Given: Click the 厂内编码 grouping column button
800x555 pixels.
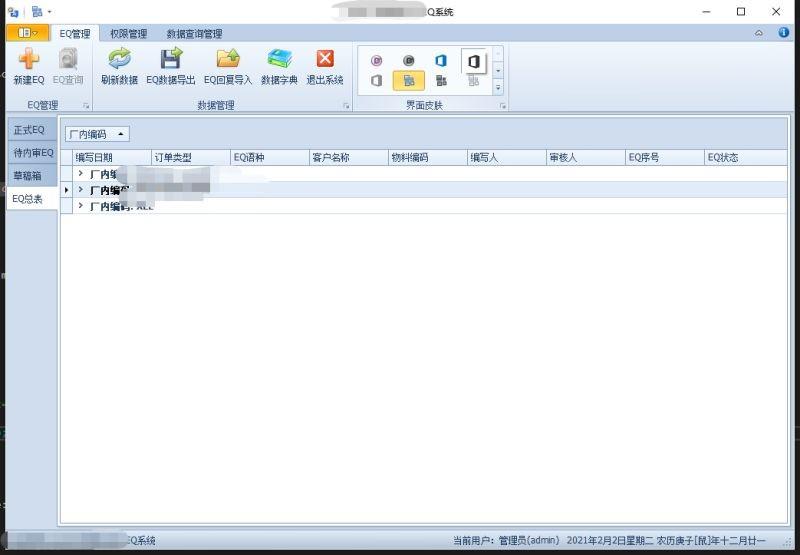Looking at the screenshot, I should pyautogui.click(x=97, y=134).
